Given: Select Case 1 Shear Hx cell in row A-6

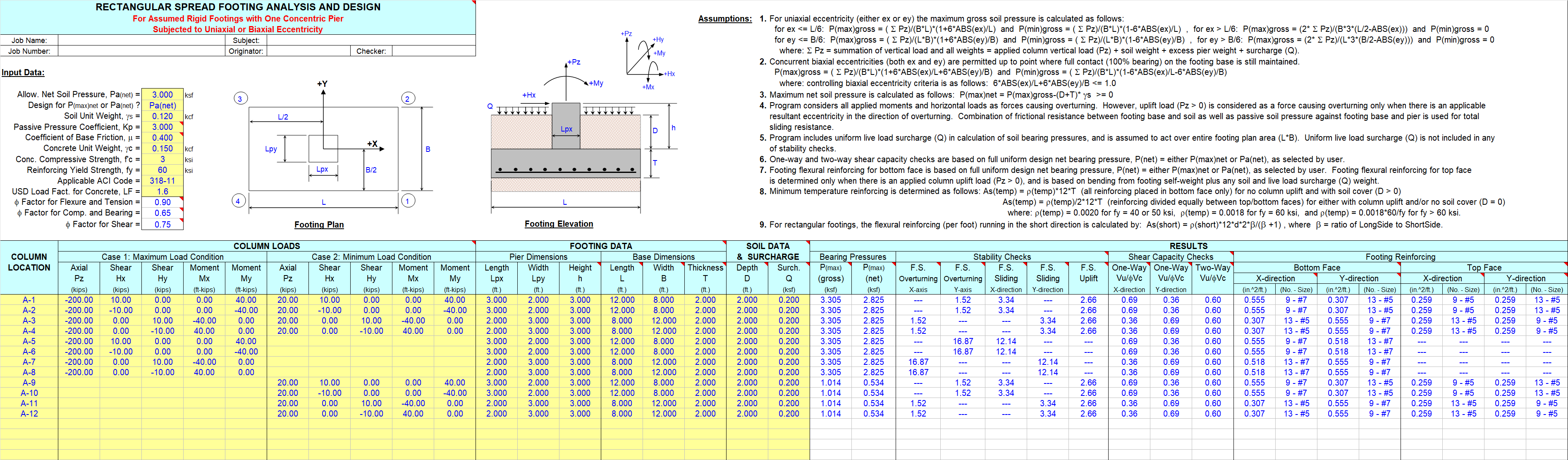Looking at the screenshot, I should point(120,352).
